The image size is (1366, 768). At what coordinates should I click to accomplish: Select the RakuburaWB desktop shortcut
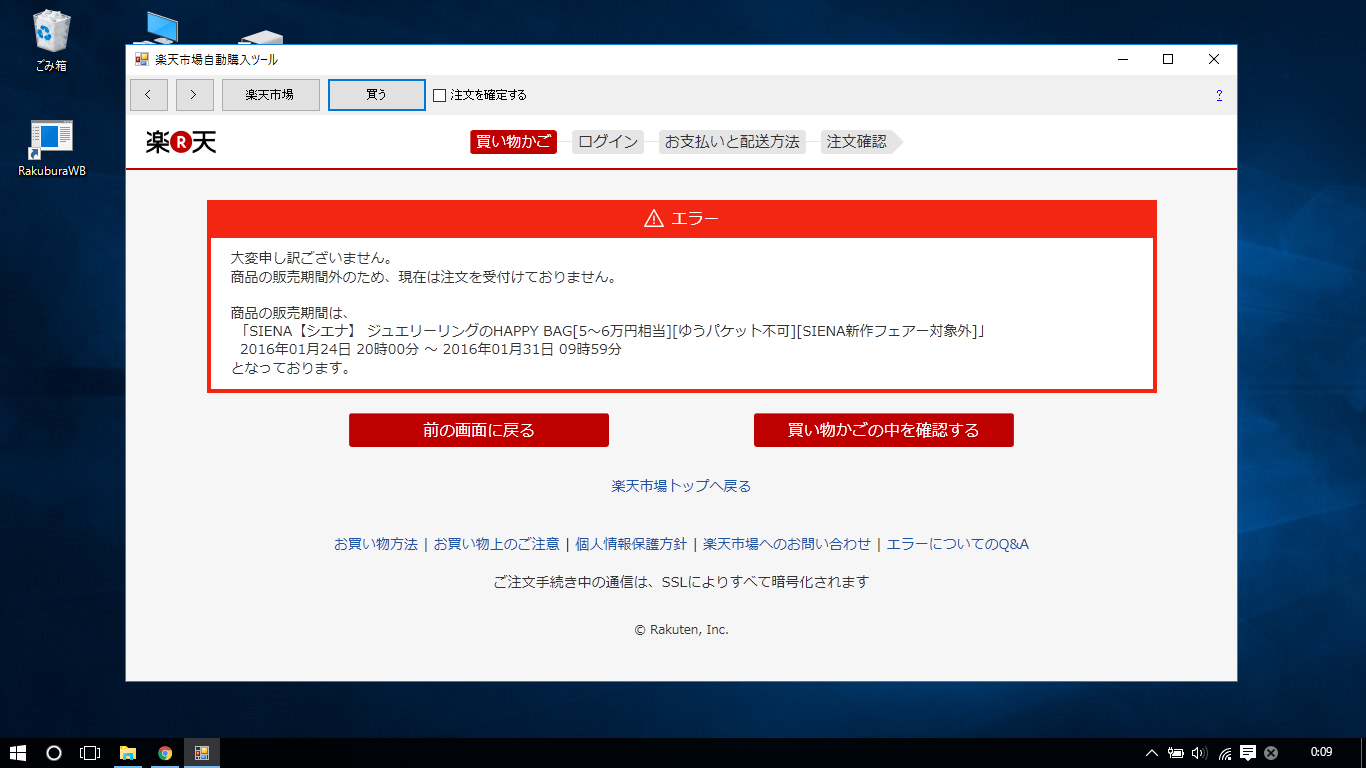click(x=52, y=149)
